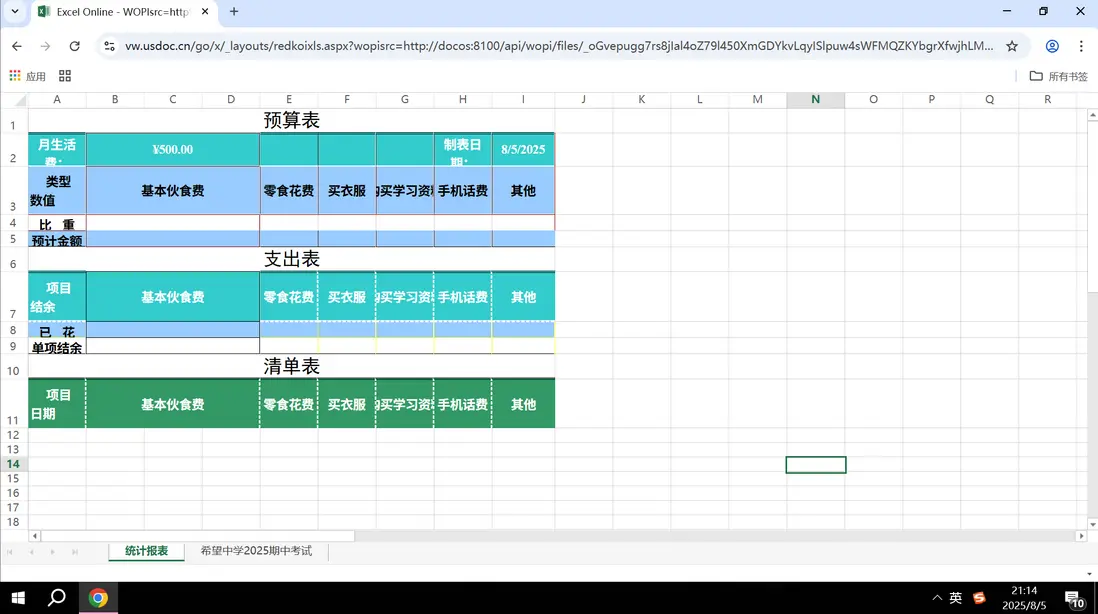The image size is (1098, 614).
Task: Open the 应用 apps grid icon
Action: pyautogui.click(x=15, y=75)
